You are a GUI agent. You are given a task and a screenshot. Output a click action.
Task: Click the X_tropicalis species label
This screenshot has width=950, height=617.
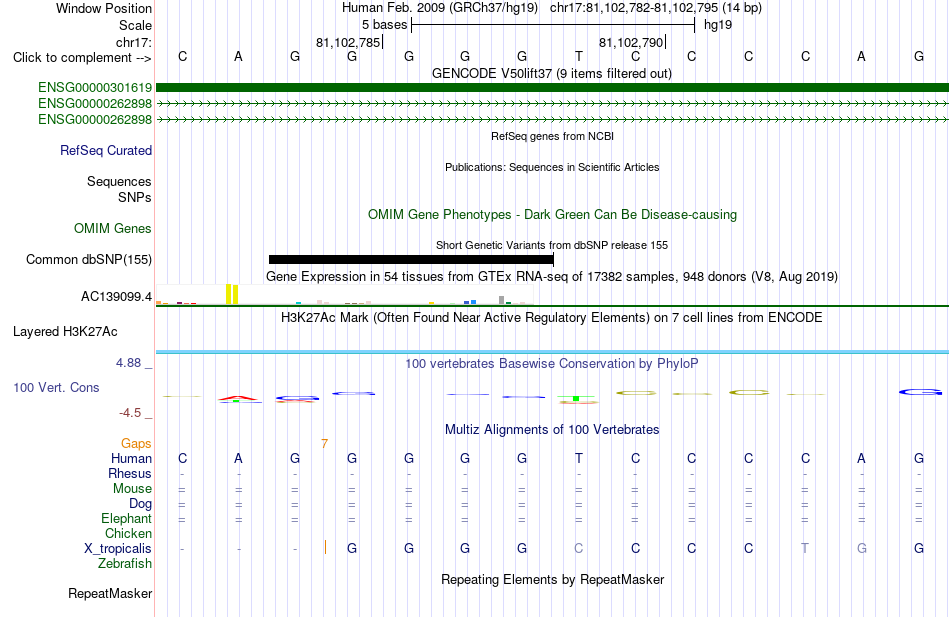pyautogui.click(x=118, y=549)
